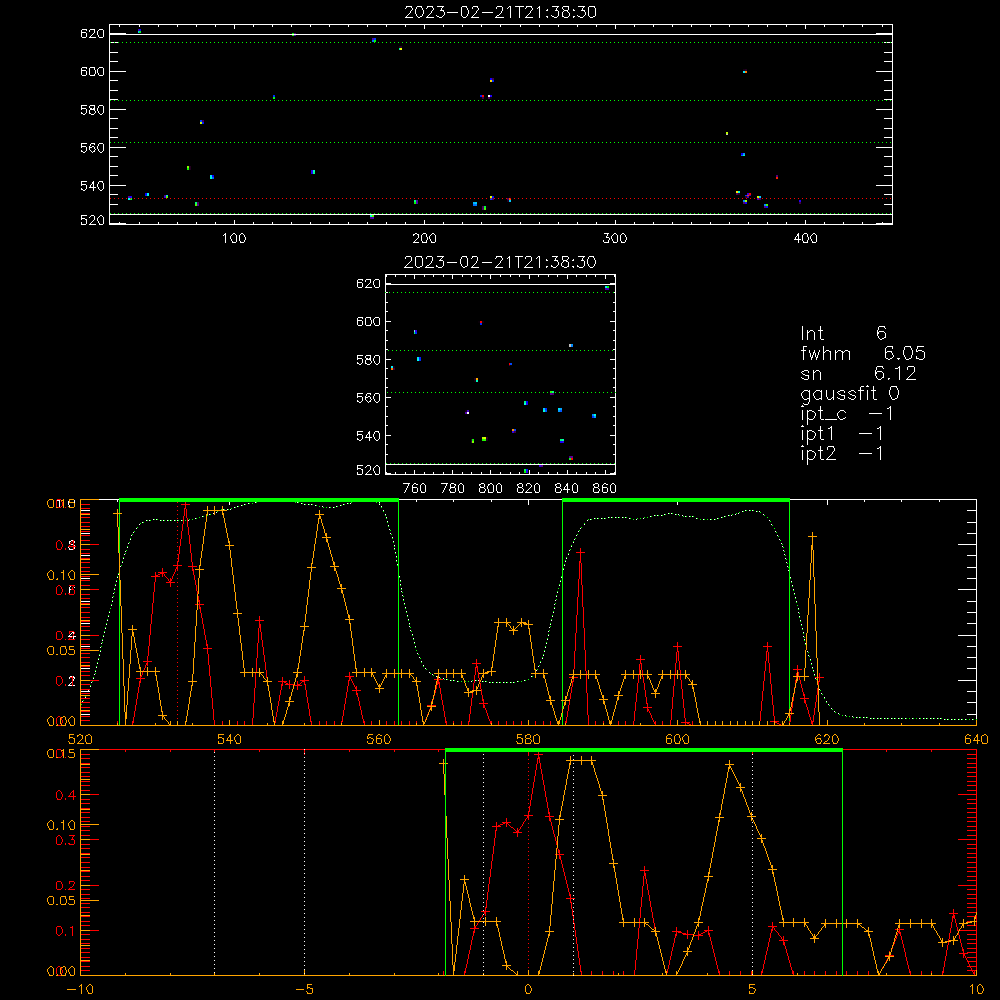Click the green bar above the 585-615 window
The height and width of the screenshot is (1000, 1000).
[x=676, y=501]
